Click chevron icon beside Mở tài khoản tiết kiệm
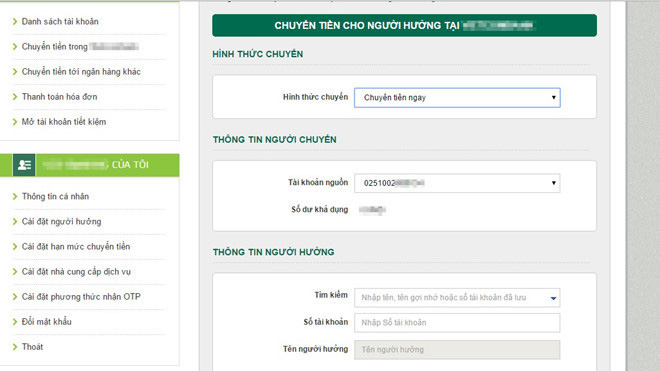 tap(15, 122)
